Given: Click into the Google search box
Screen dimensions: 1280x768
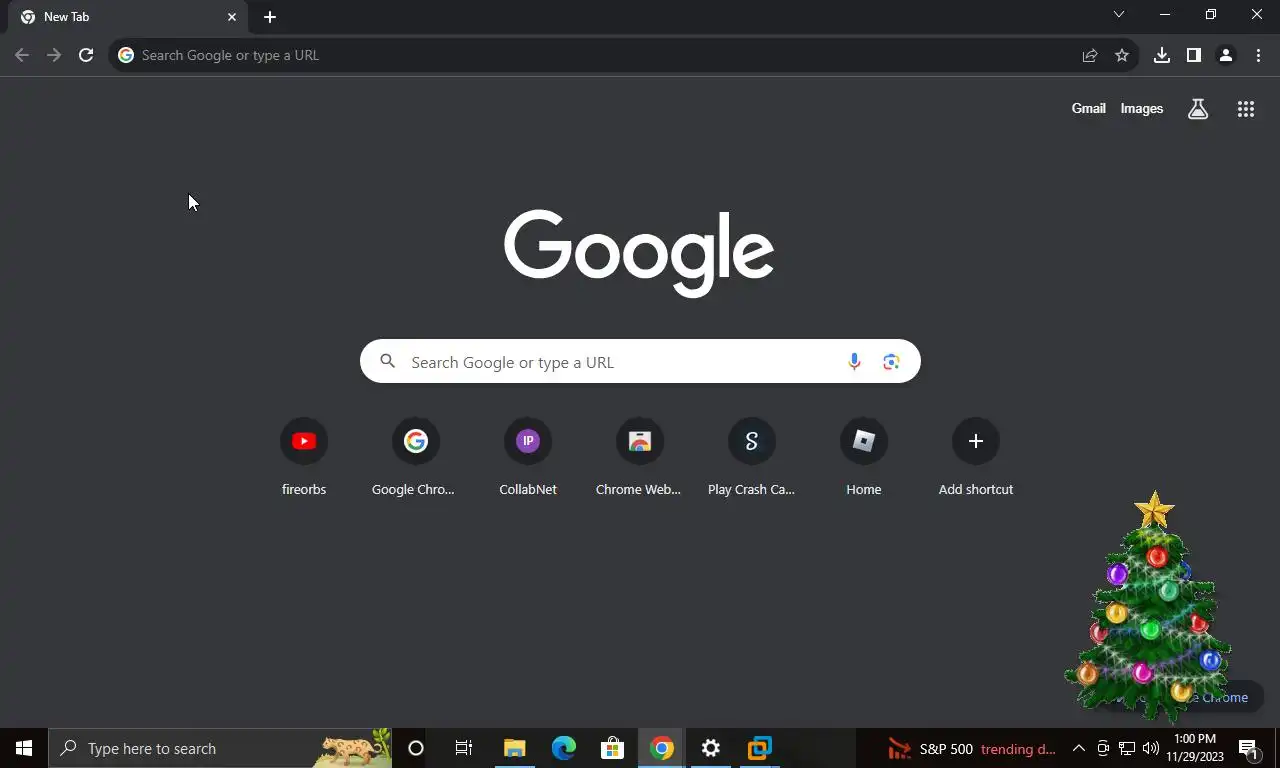Looking at the screenshot, I should click(x=640, y=361).
